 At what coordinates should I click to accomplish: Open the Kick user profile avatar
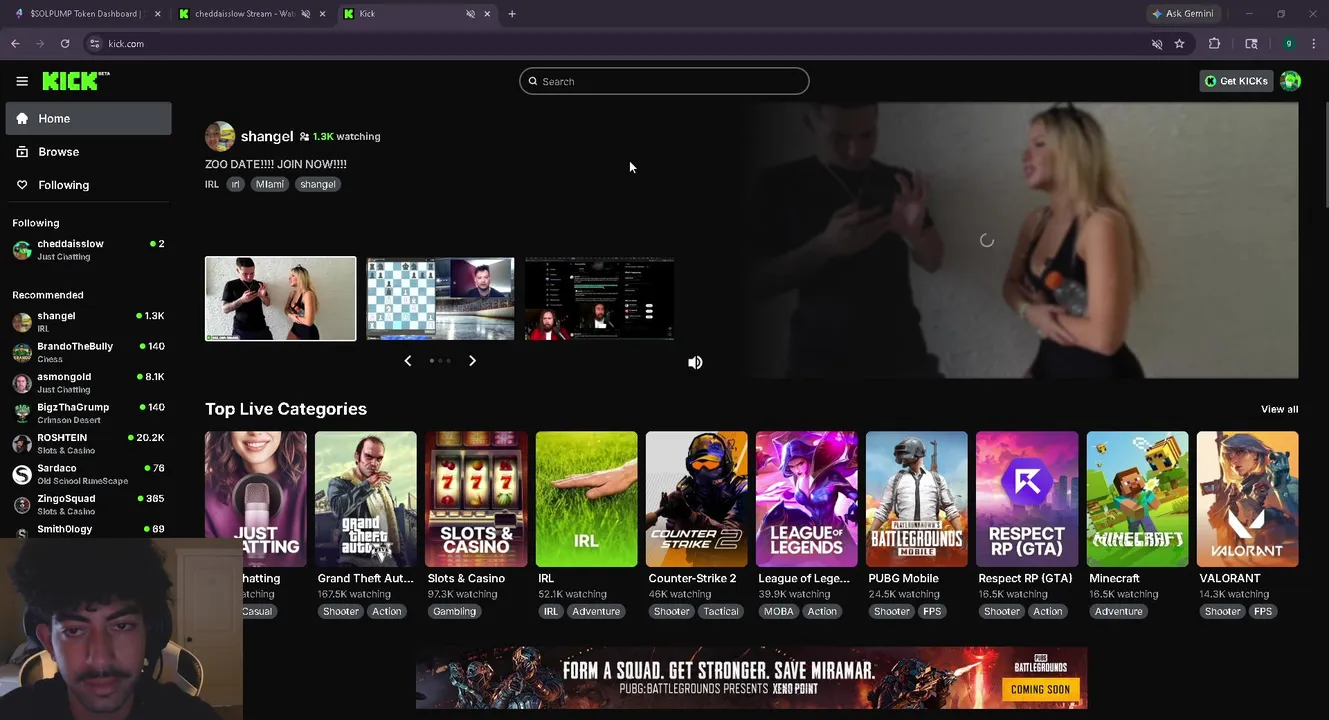(x=1291, y=81)
